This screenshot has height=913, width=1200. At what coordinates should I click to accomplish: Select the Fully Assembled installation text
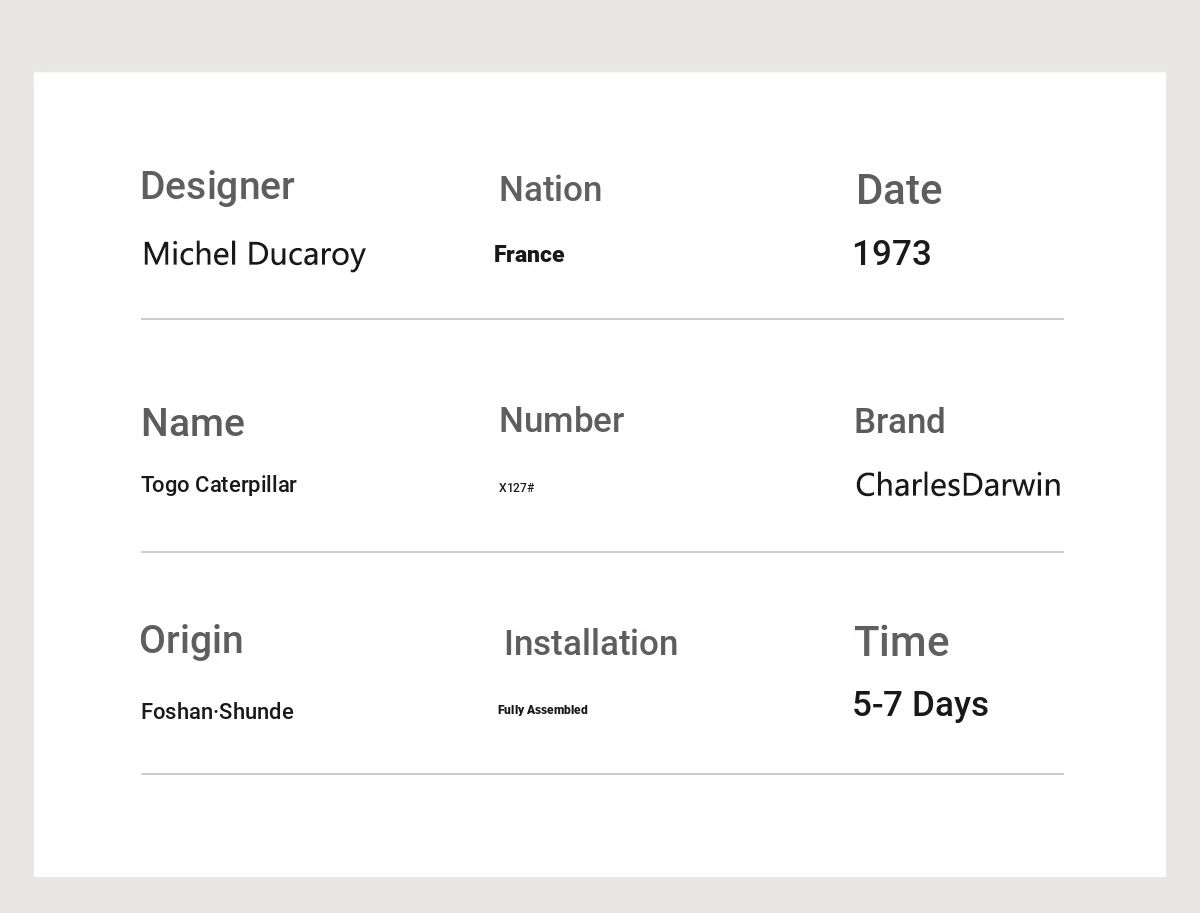[x=543, y=710]
